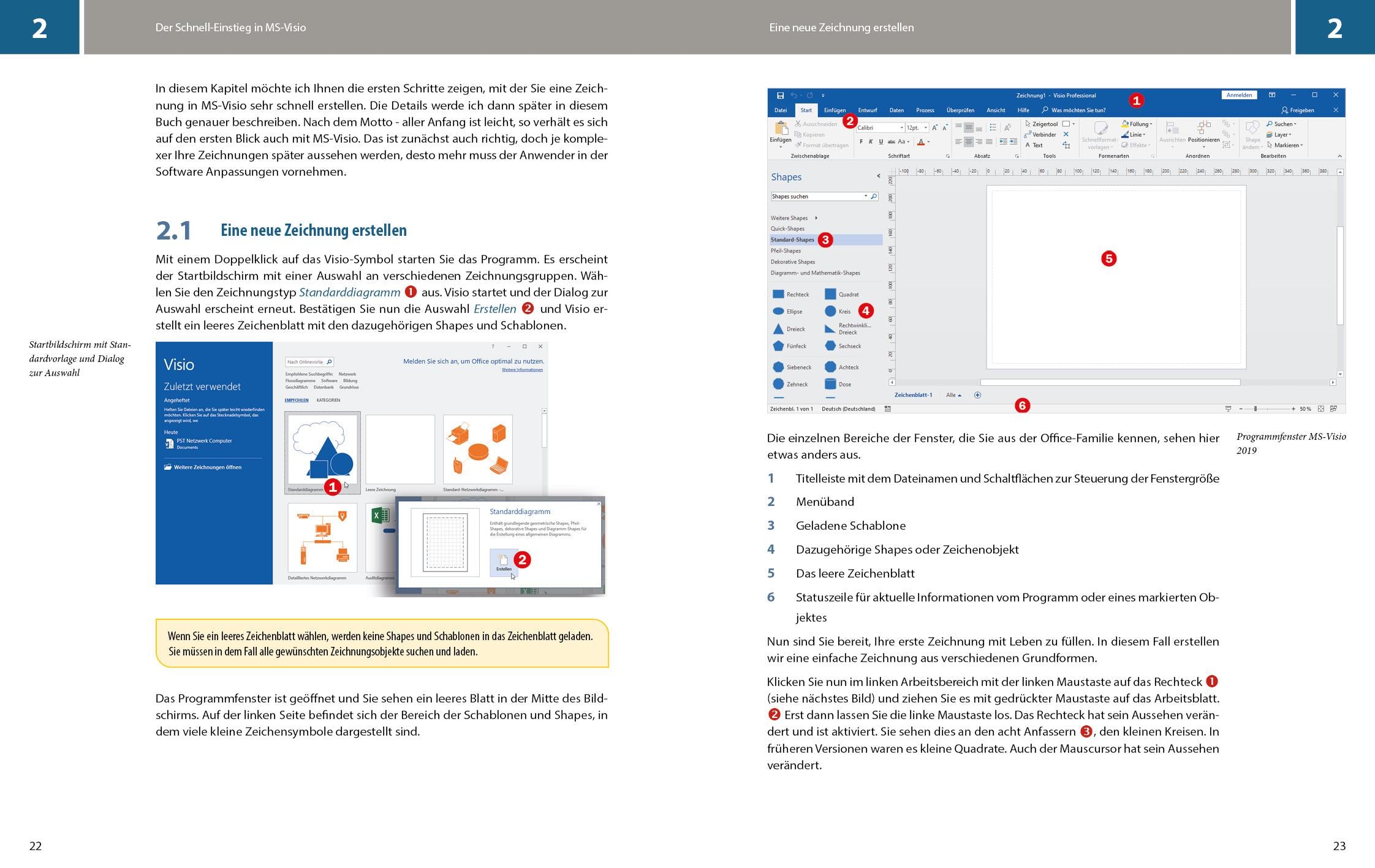Open the Calibri font dropdown
Screen dimensions: 1375x868
coord(901,127)
